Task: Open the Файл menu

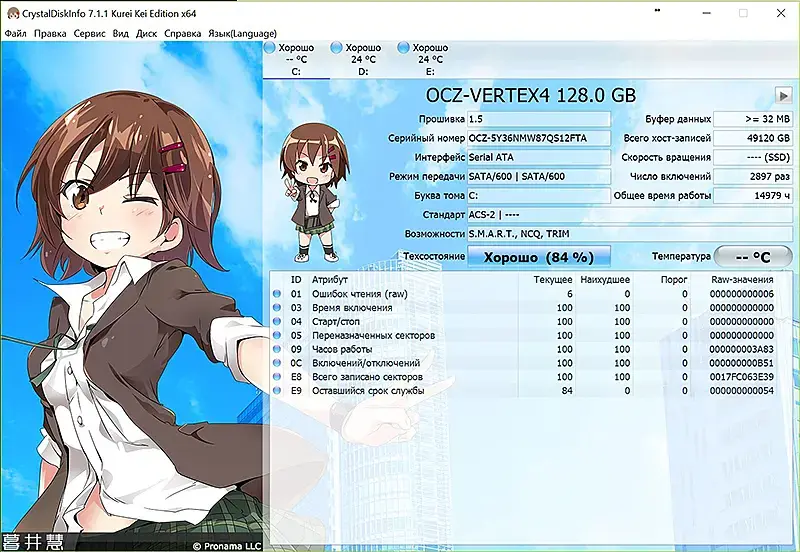Action: click(15, 34)
